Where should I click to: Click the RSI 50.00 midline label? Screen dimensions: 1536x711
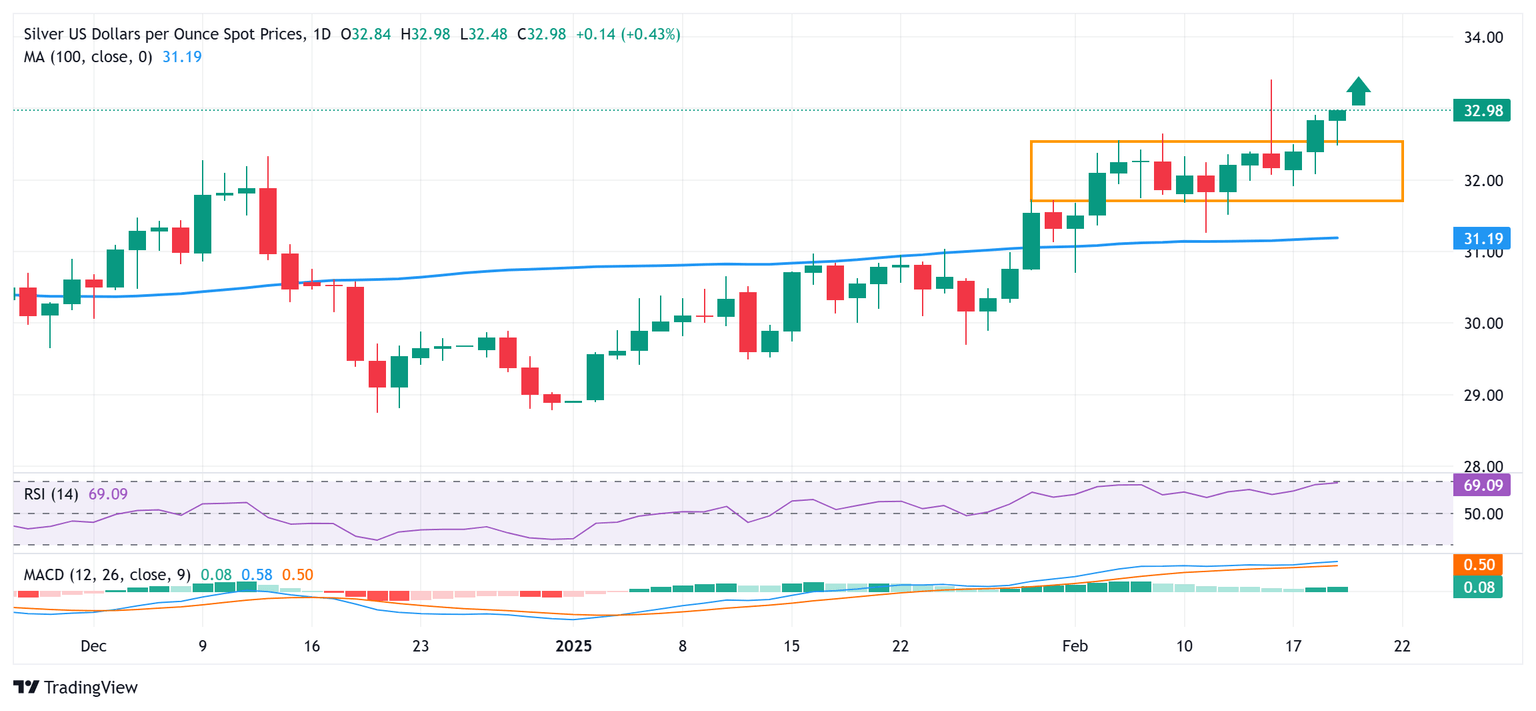[x=1481, y=514]
